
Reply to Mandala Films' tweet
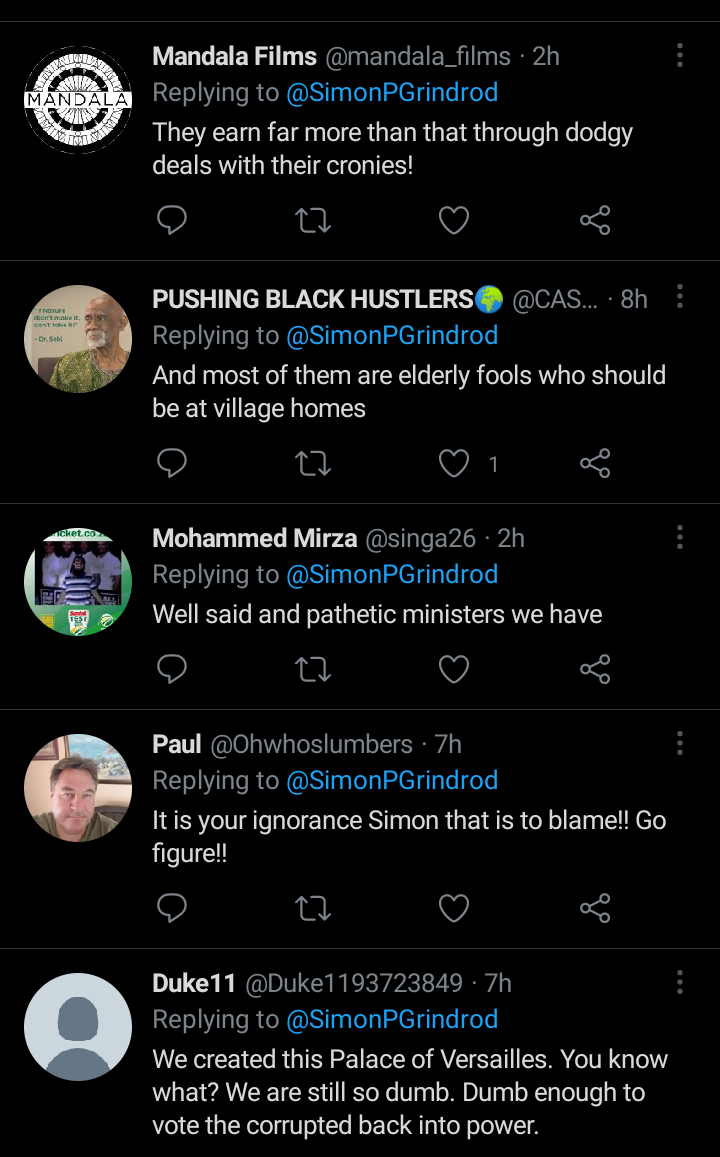172,220
